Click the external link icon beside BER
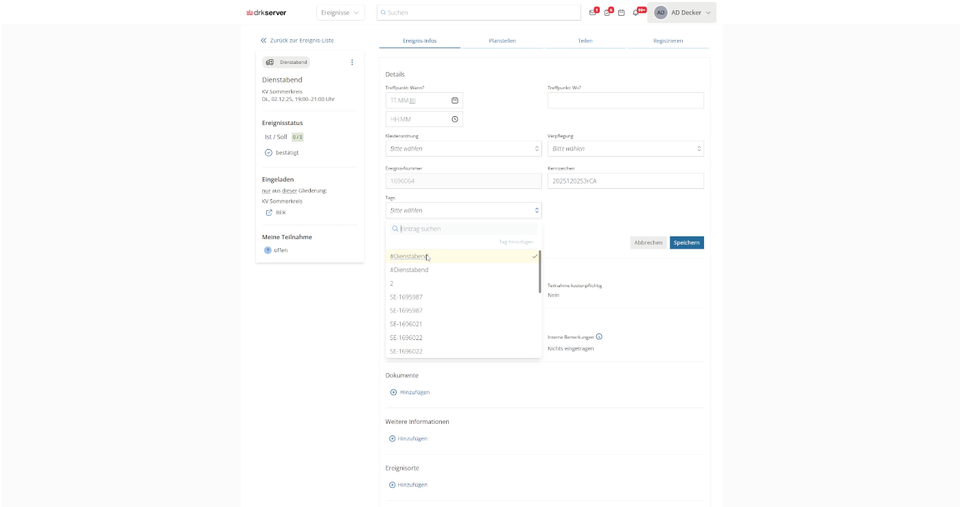This screenshot has height=507, width=960. point(268,212)
